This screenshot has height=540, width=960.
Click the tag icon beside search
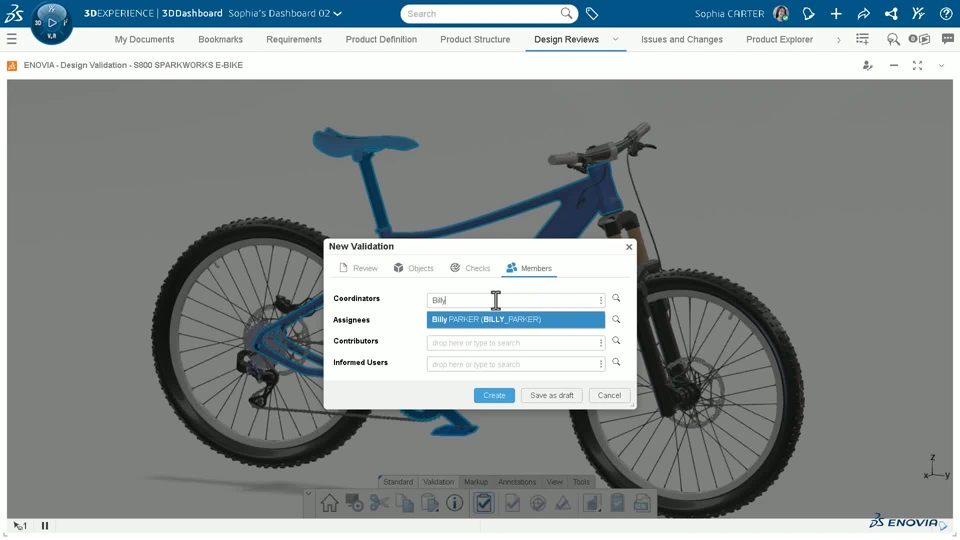click(591, 13)
